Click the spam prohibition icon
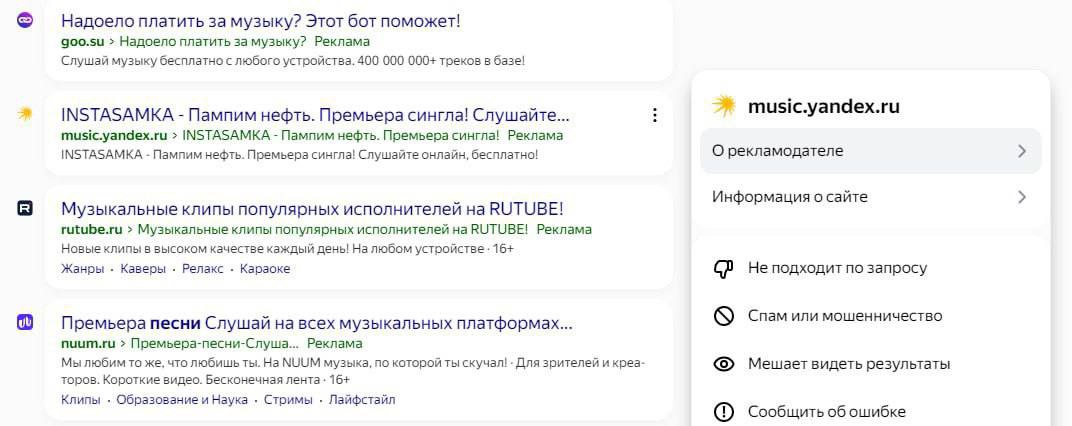 pos(724,316)
